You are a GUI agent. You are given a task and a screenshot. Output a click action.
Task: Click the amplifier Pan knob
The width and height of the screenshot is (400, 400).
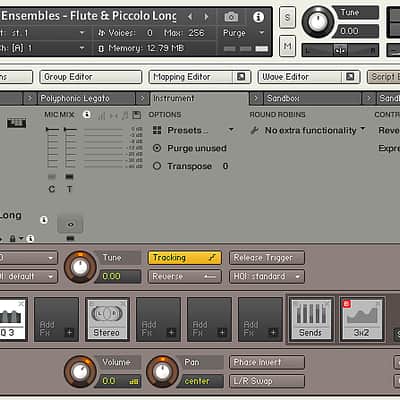pyautogui.click(x=162, y=372)
